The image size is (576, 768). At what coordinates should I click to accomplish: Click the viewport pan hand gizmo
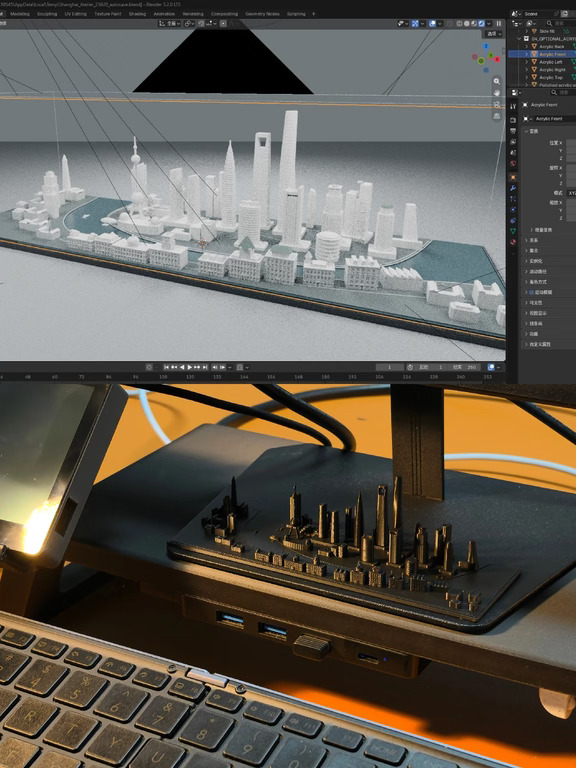click(497, 93)
